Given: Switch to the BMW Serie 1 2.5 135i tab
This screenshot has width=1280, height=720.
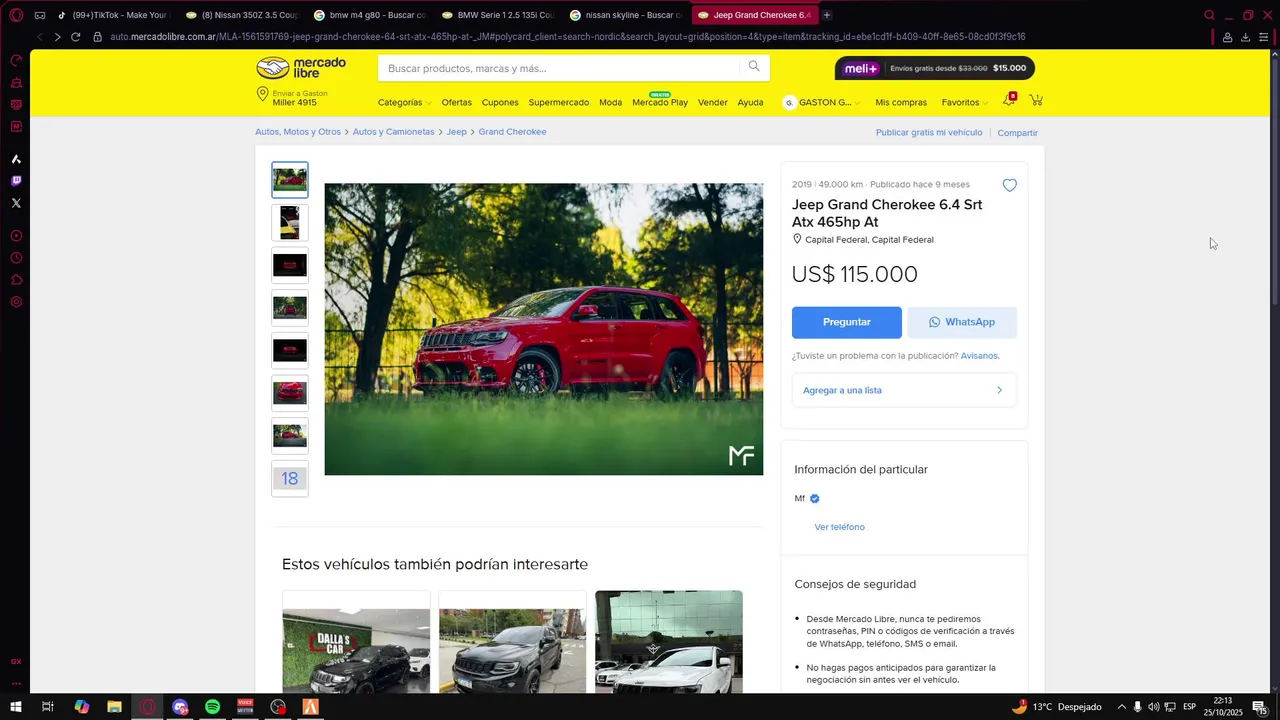Looking at the screenshot, I should [497, 15].
